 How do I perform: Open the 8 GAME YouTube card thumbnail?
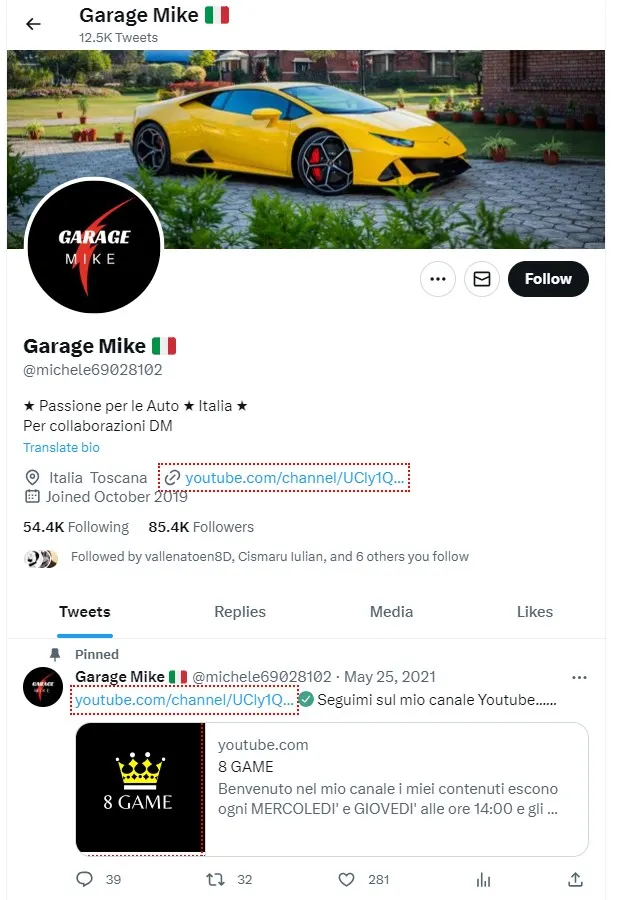[140, 787]
